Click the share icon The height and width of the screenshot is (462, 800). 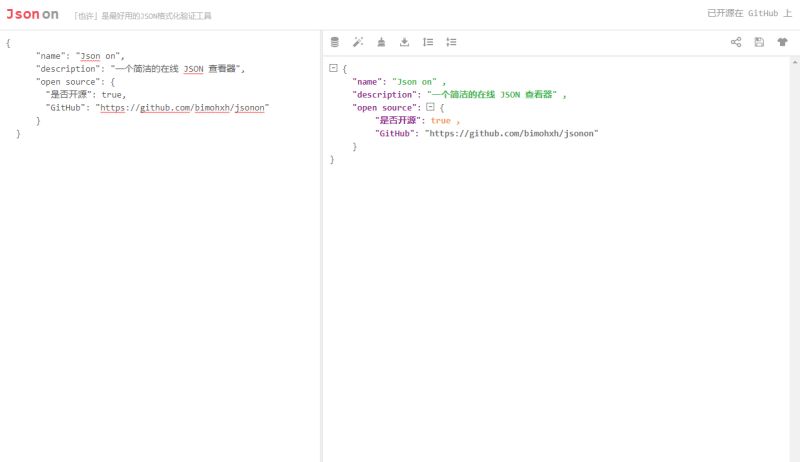736,42
